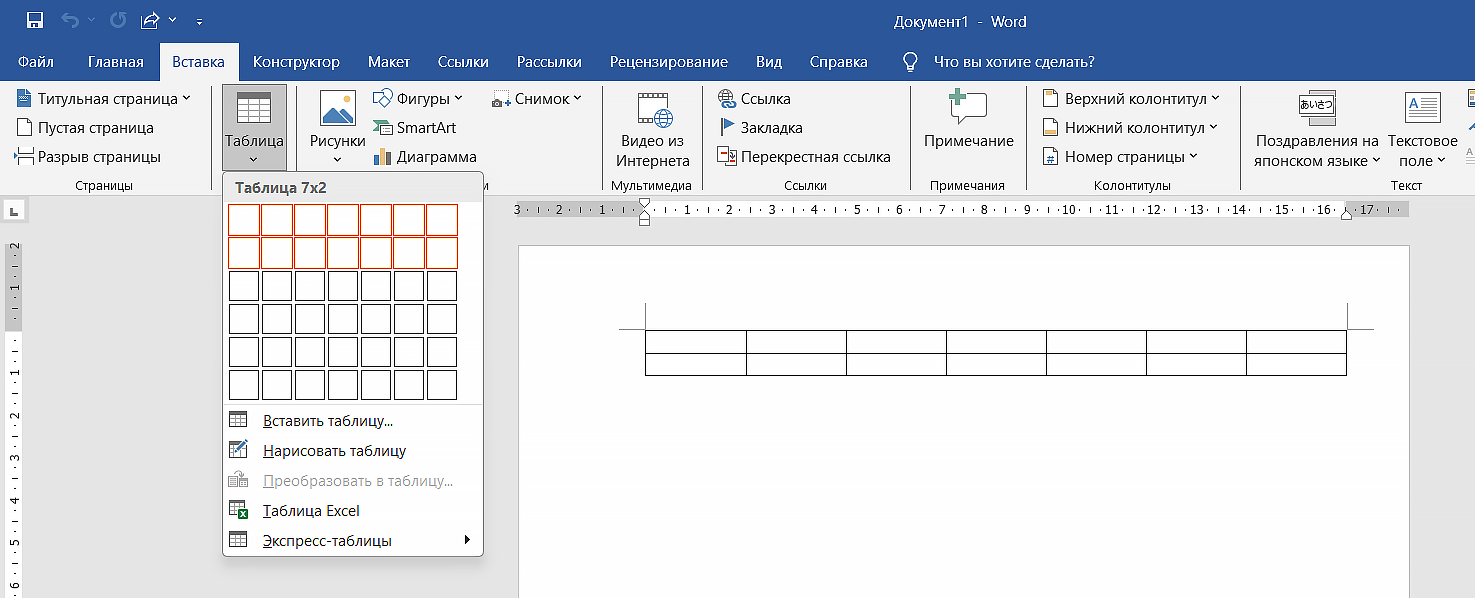This screenshot has width=1475, height=598.
Task: Click the Undo arrow icon
Action: pyautogui.click(x=69, y=21)
